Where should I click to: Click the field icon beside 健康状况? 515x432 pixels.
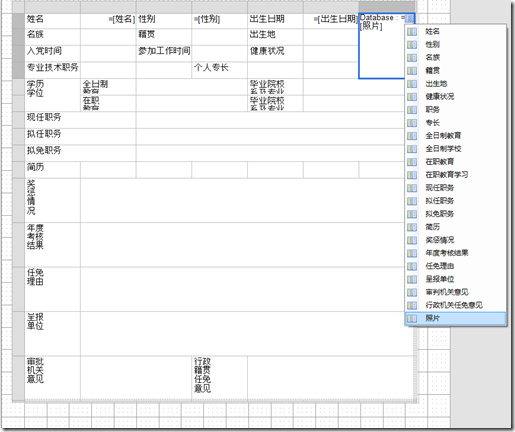tap(412, 97)
